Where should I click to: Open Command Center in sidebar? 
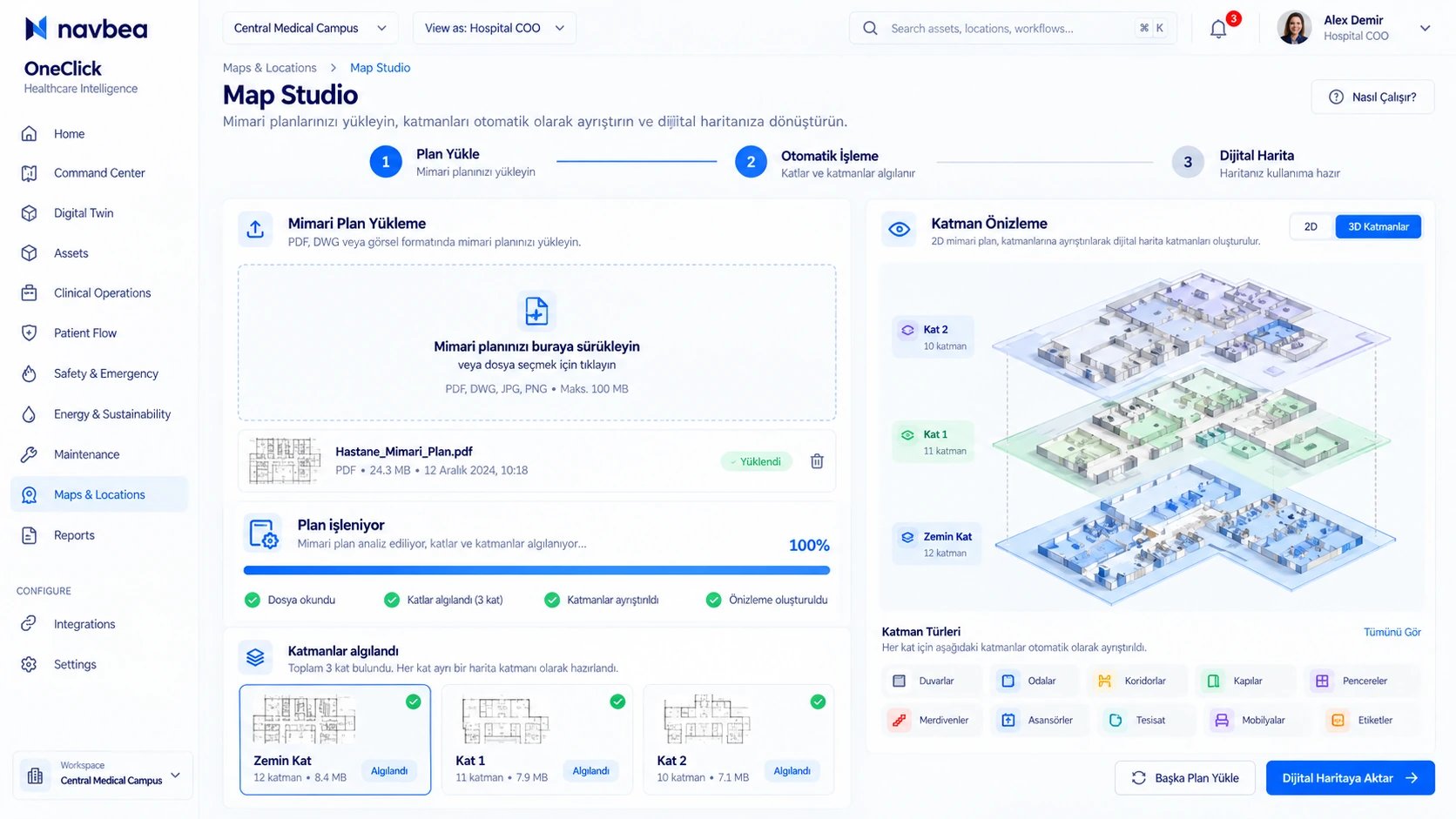tap(99, 173)
